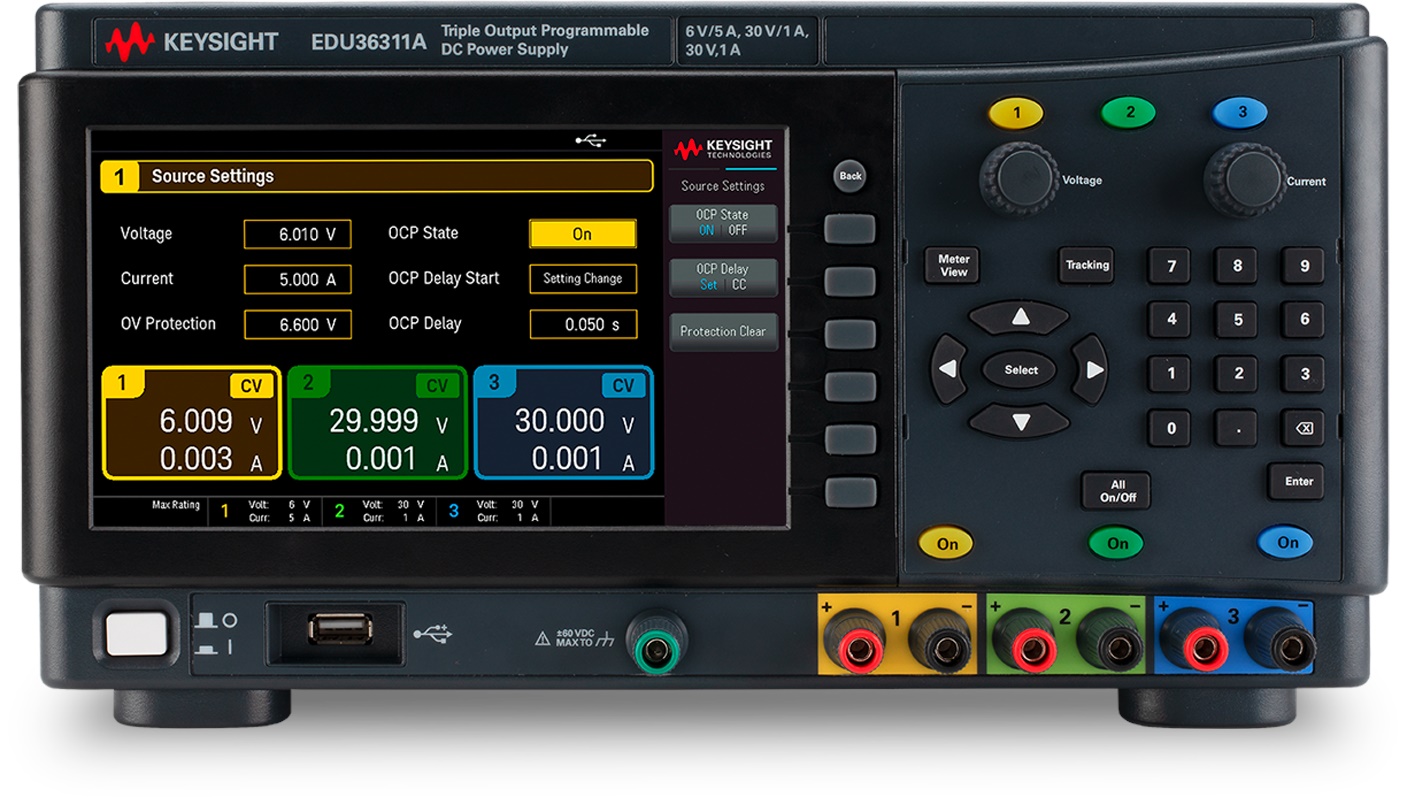The height and width of the screenshot is (804, 1407).
Task: Choose Protection Clear softkey item
Action: [x=723, y=331]
